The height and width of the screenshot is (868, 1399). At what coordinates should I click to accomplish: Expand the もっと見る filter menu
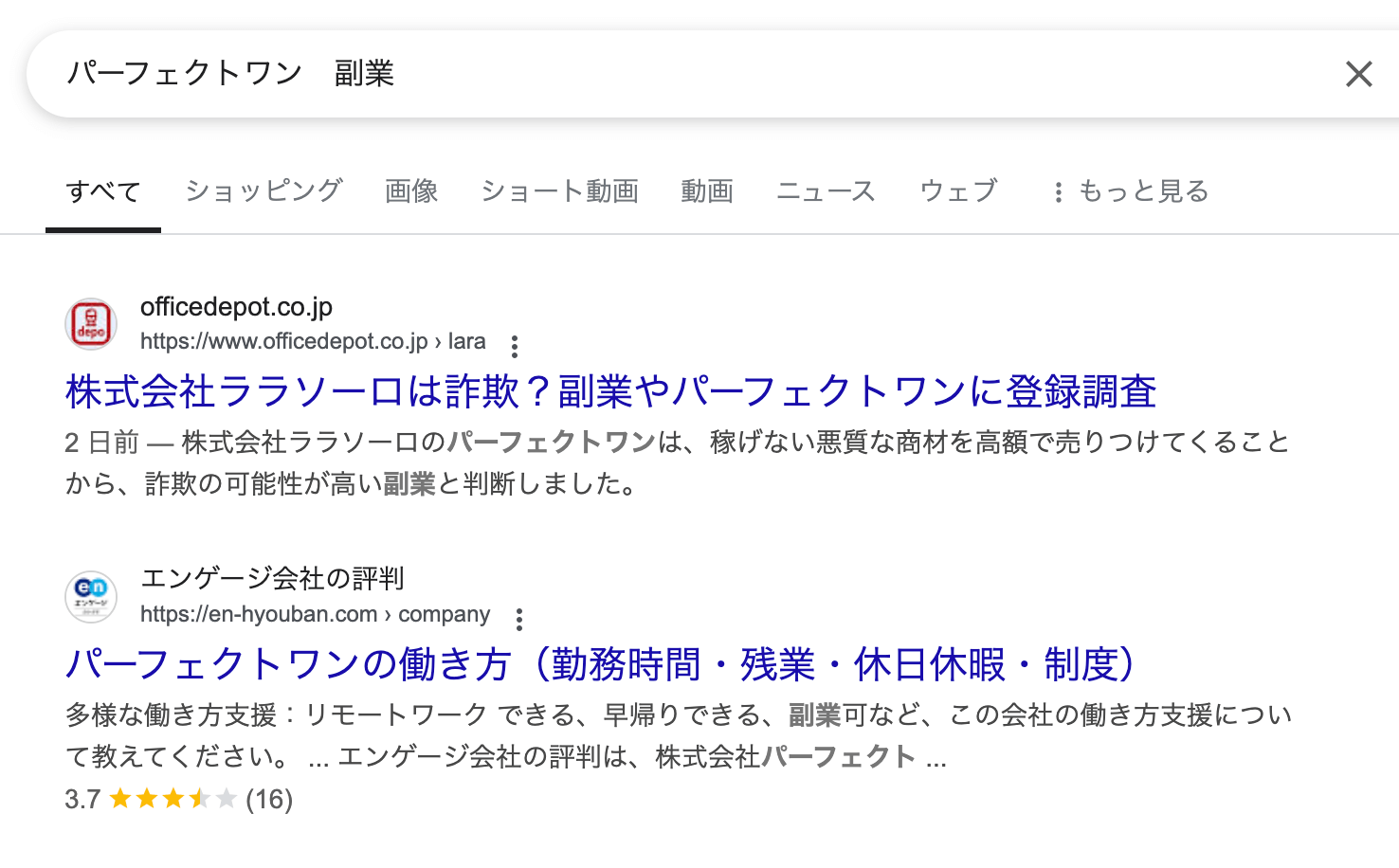(x=1131, y=191)
